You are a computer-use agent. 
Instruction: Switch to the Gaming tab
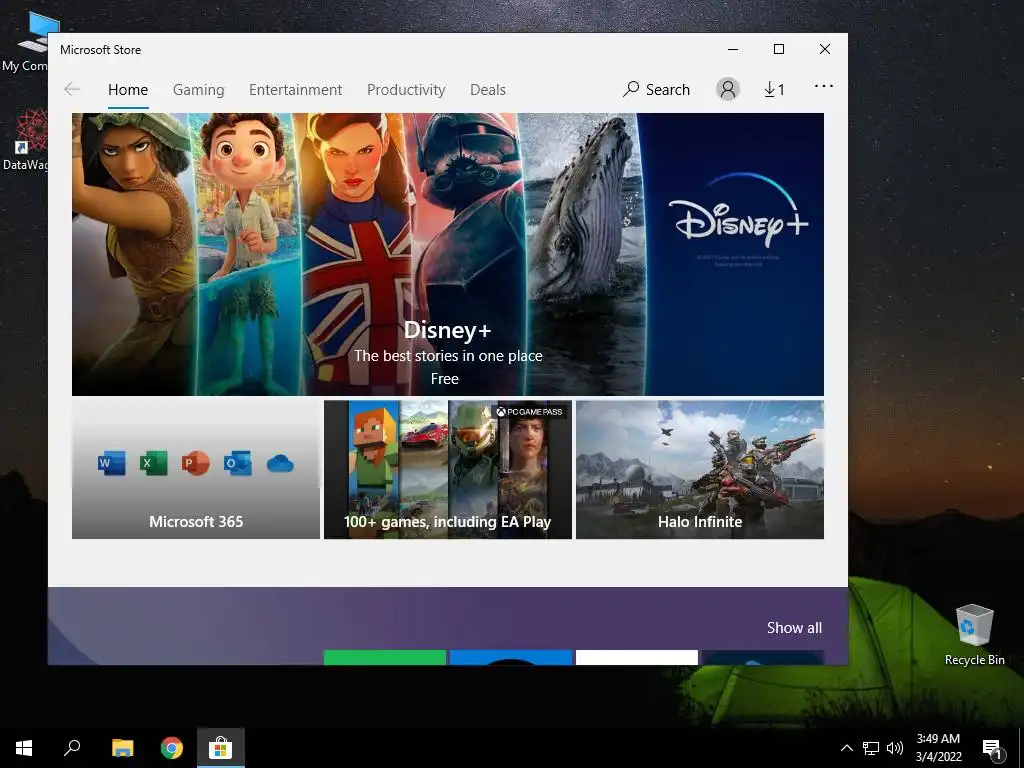pyautogui.click(x=199, y=89)
